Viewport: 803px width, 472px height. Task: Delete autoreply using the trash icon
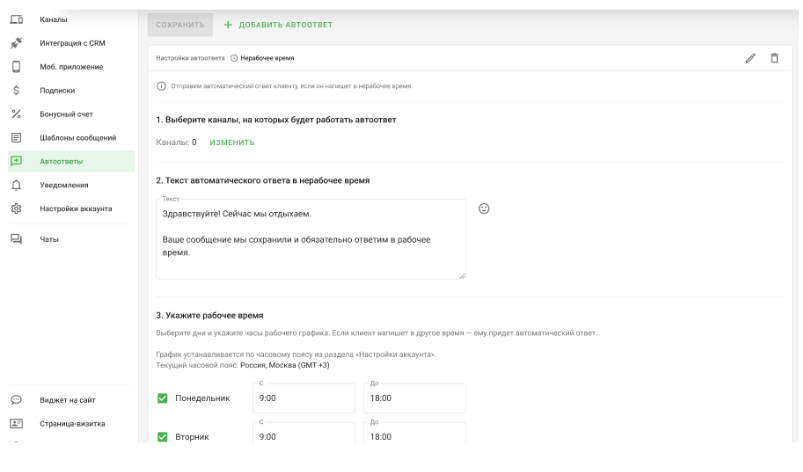tap(774, 58)
